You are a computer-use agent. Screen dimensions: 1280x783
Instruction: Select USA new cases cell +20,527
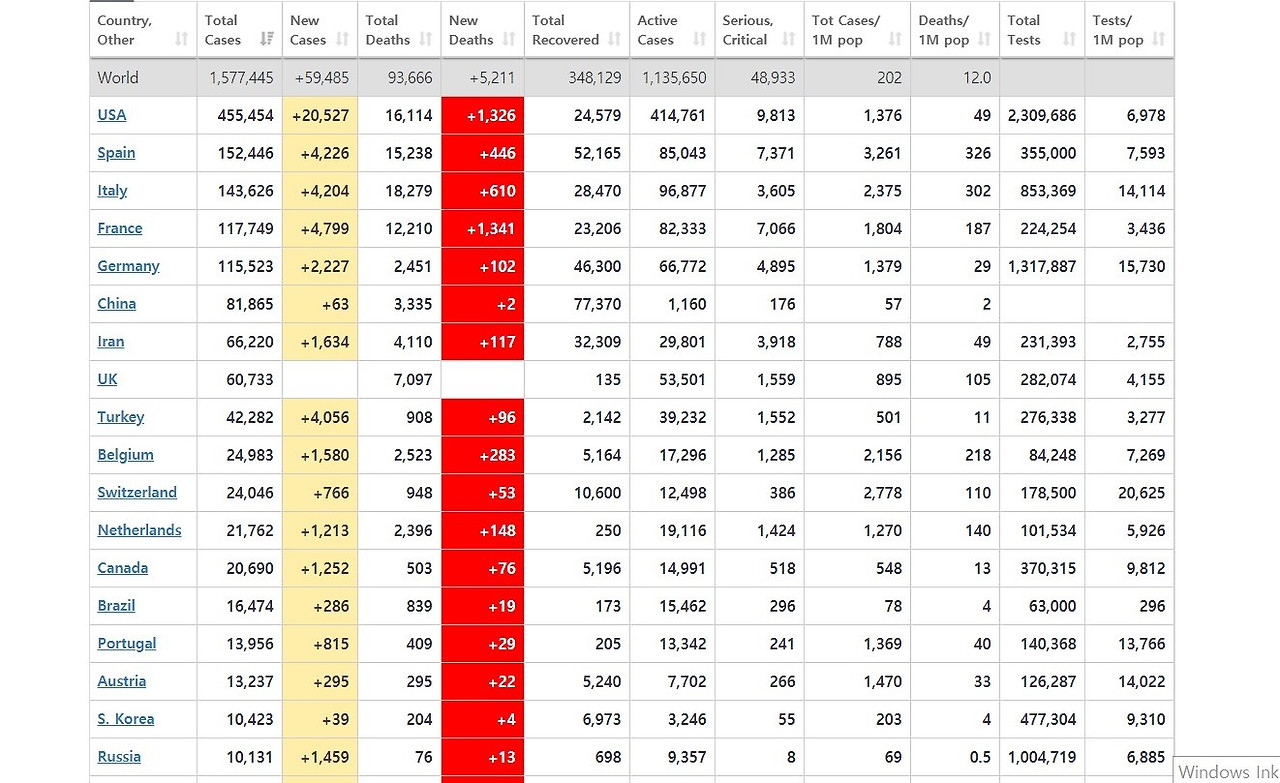(x=320, y=115)
